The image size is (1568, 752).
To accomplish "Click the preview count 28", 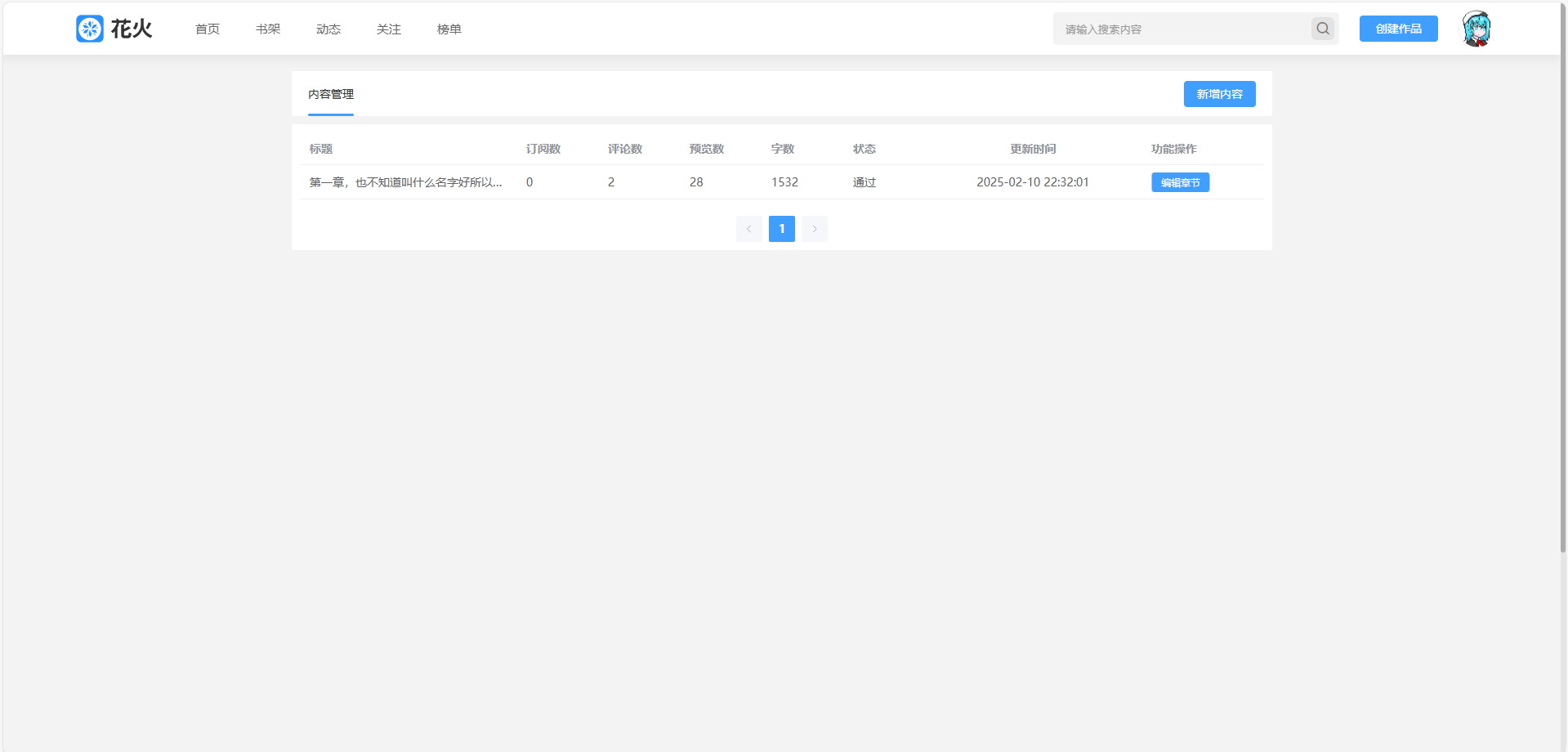I will click(x=696, y=182).
